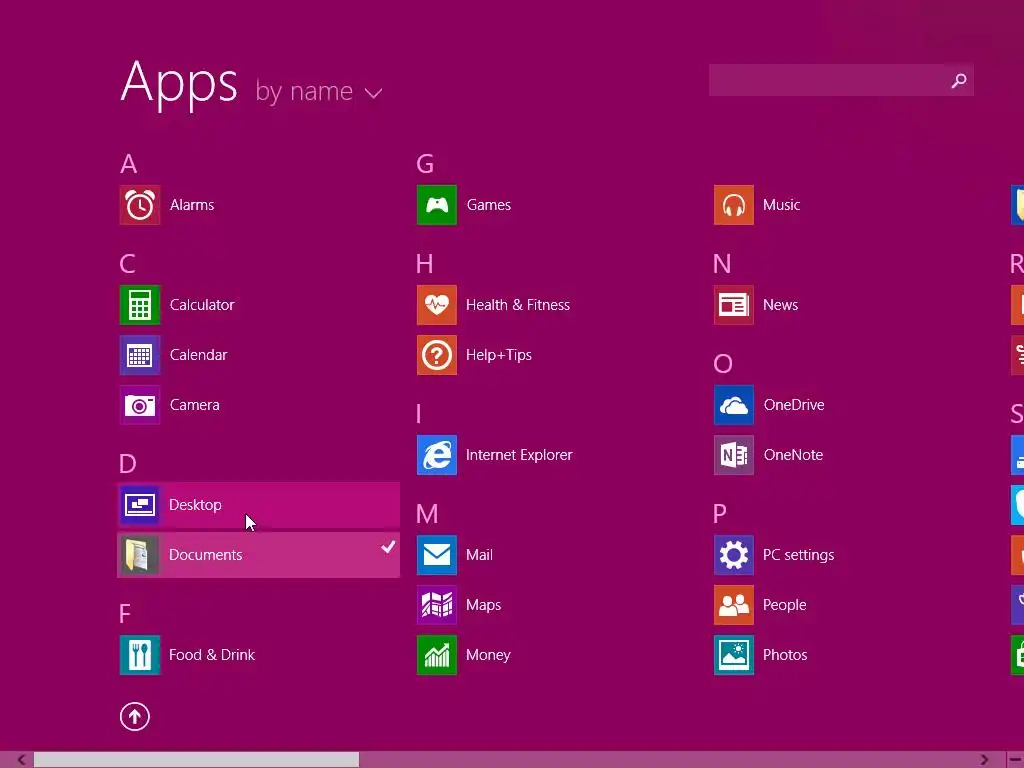Click the letter F group header

[125, 614]
